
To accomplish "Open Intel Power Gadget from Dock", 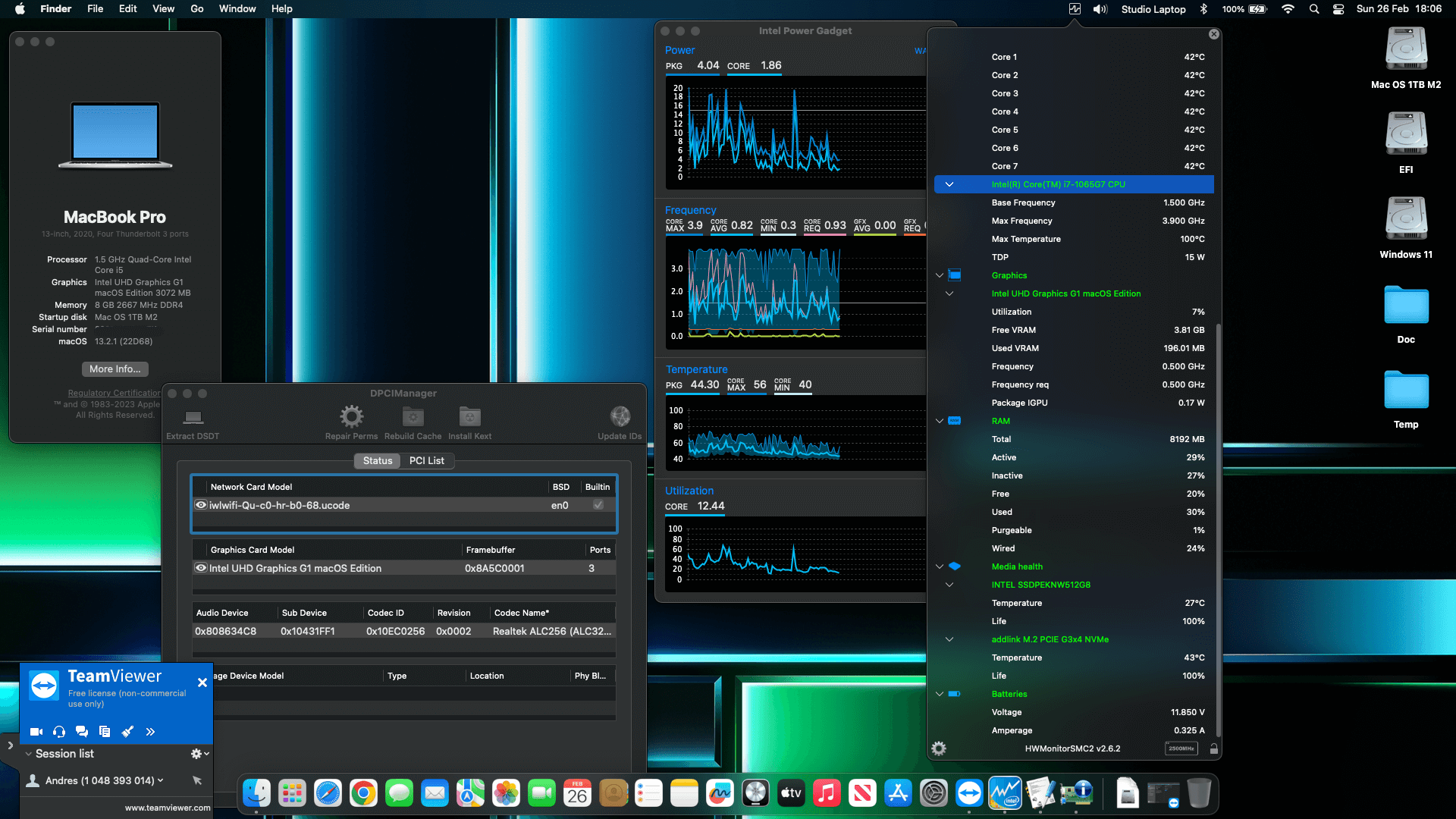I will 1006,794.
